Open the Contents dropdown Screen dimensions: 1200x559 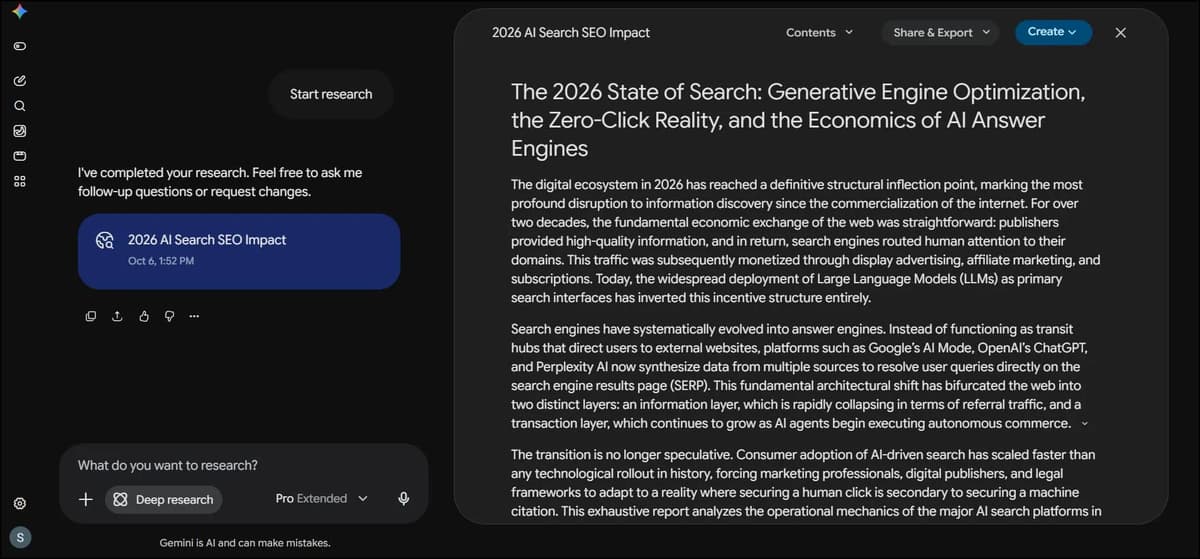click(x=820, y=32)
